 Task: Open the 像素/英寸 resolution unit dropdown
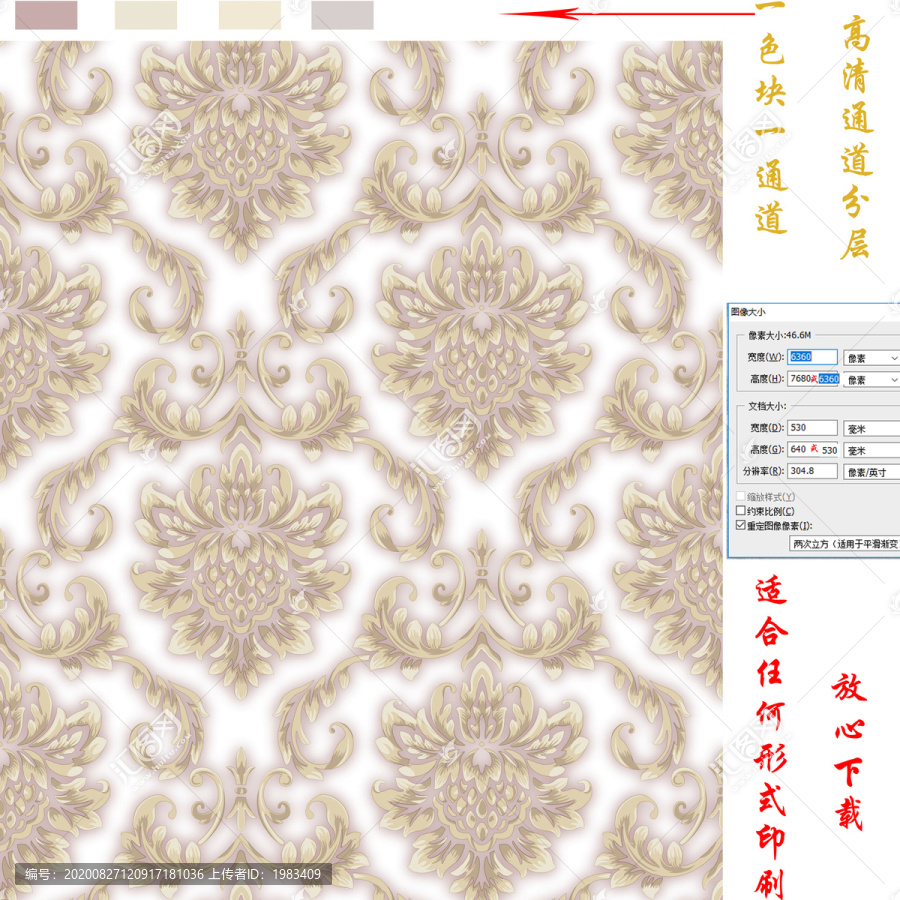click(x=871, y=472)
